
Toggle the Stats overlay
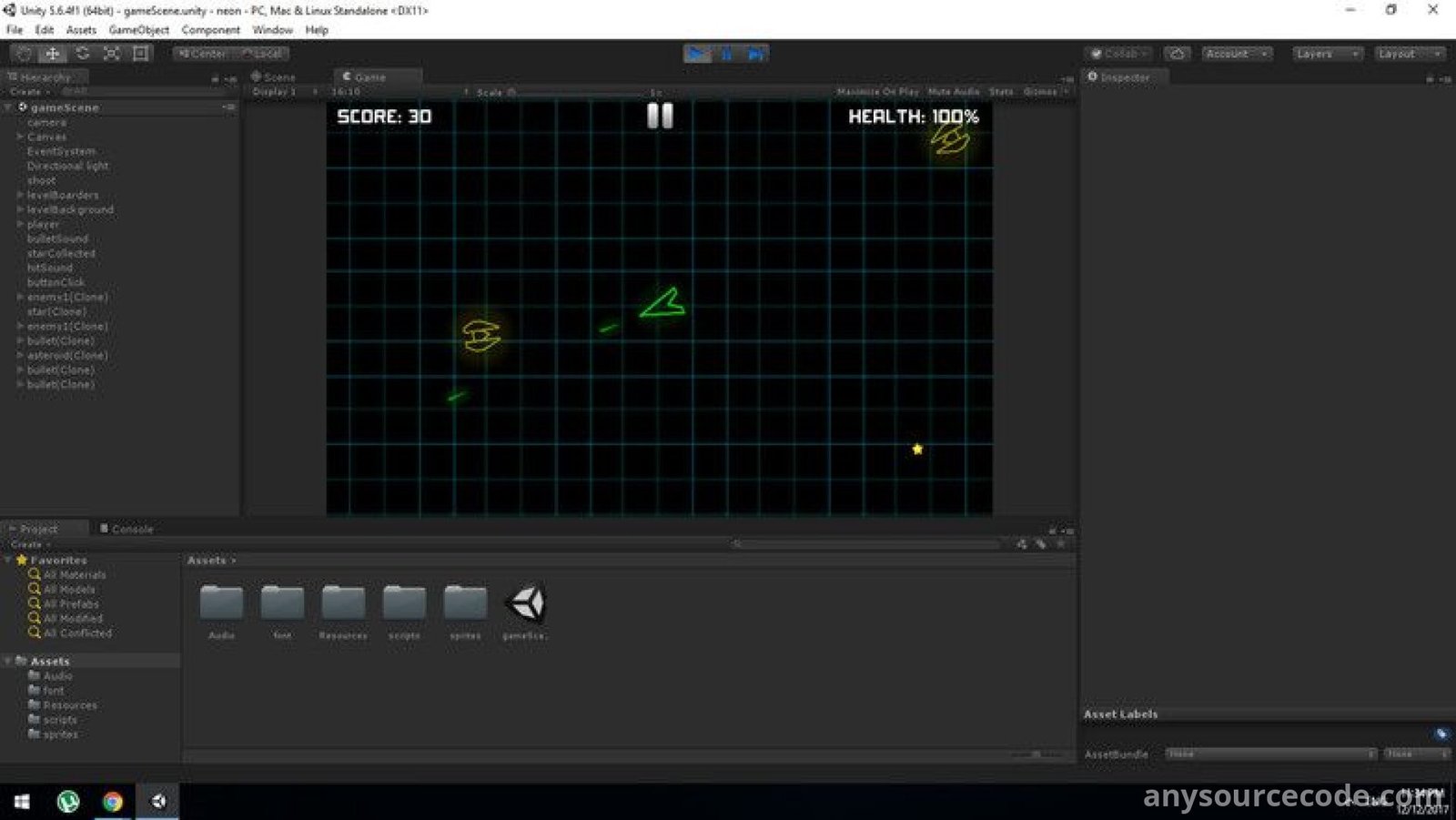(1001, 92)
